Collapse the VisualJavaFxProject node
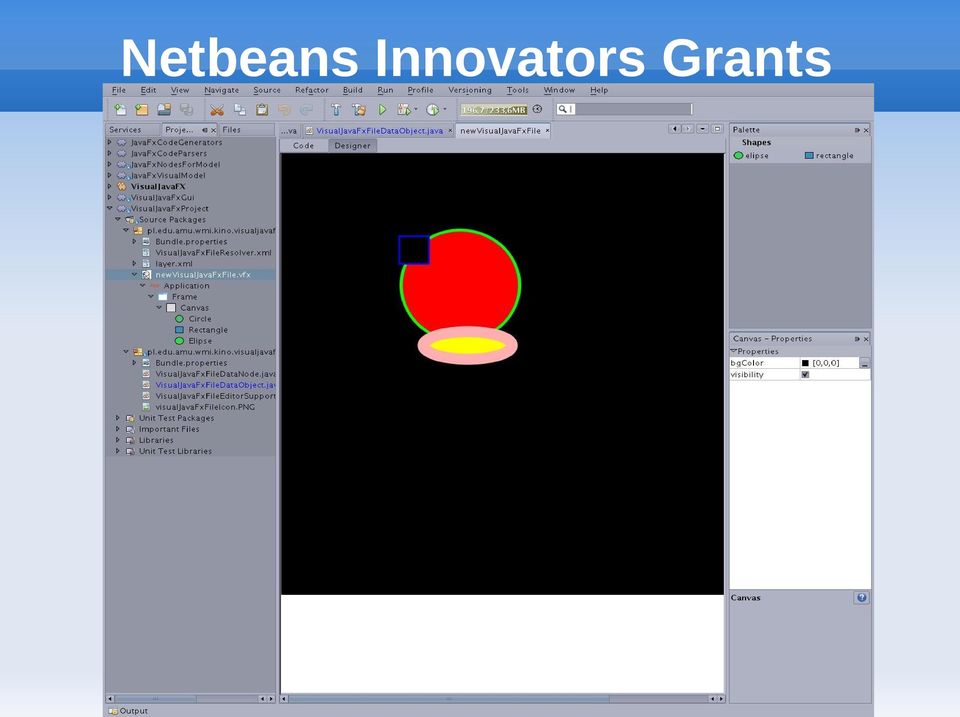 click(x=110, y=208)
